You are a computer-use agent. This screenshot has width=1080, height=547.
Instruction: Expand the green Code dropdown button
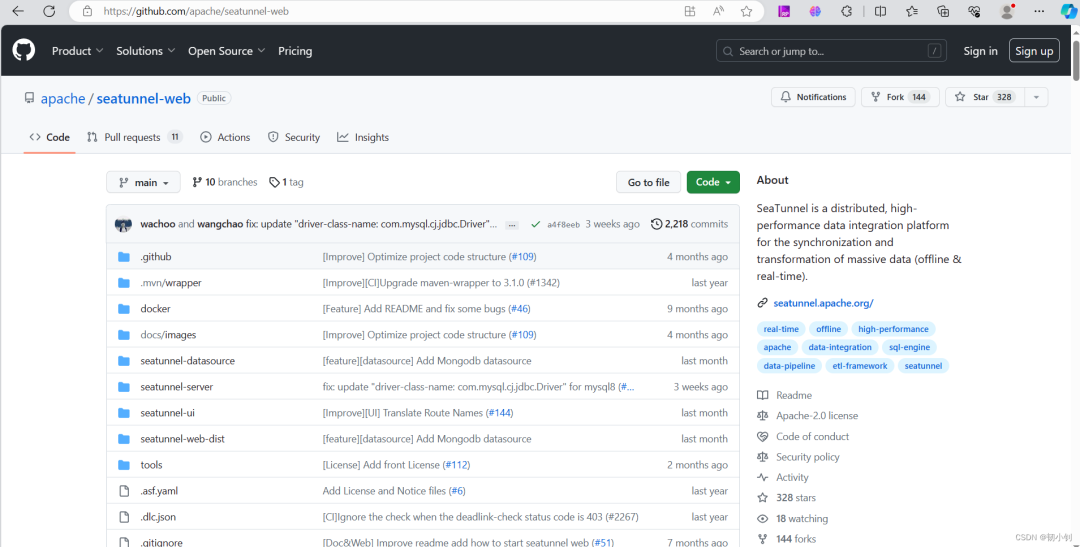[713, 182]
